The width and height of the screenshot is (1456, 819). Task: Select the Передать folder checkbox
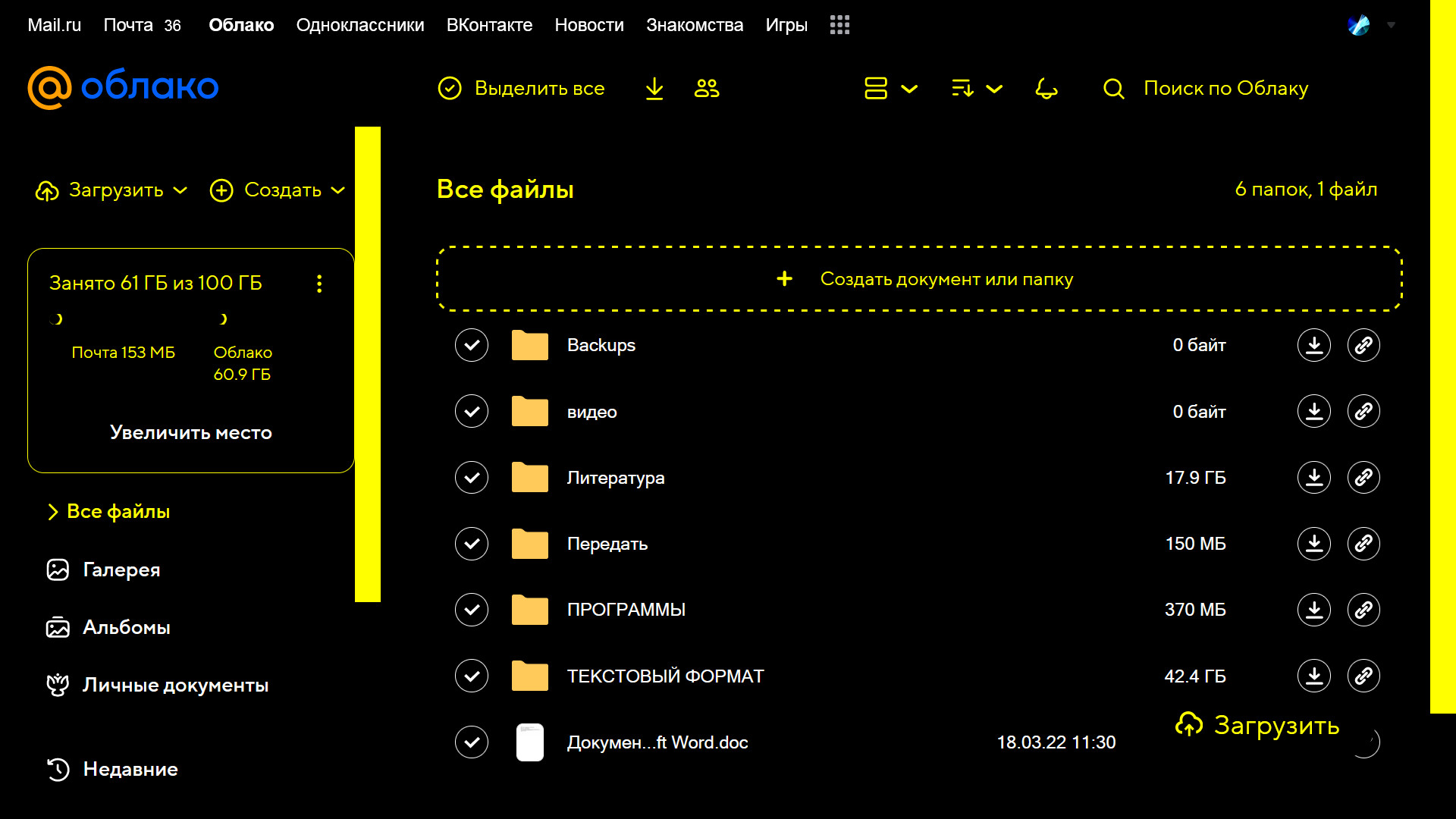pos(472,544)
